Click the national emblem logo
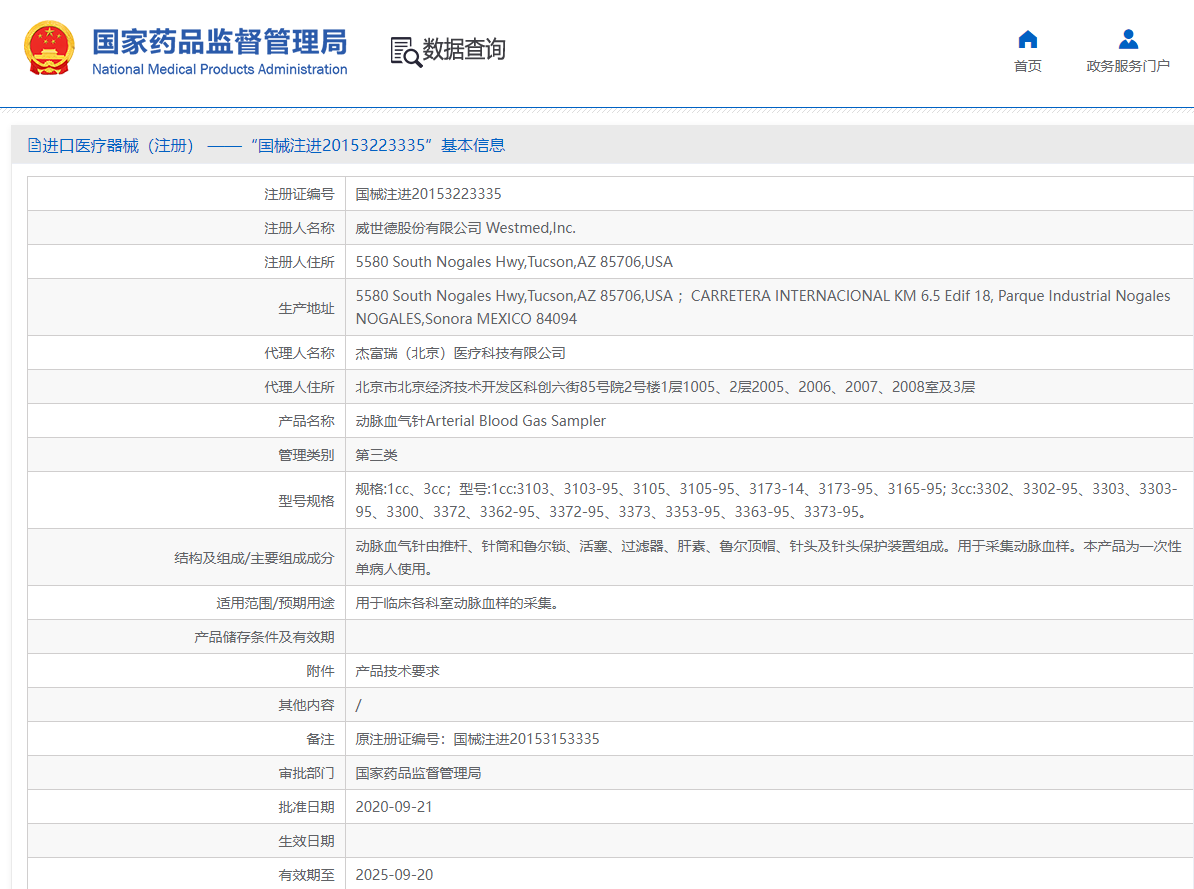This screenshot has width=1194, height=889. pos(49,48)
